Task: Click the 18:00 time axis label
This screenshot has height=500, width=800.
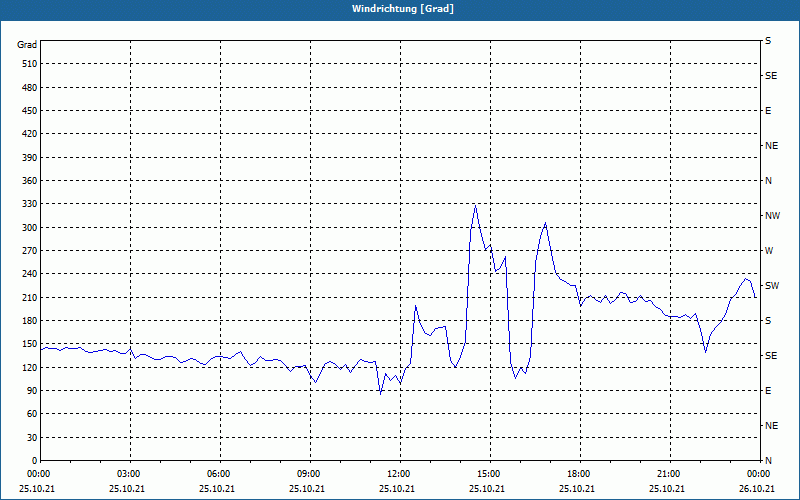Action: [580, 474]
